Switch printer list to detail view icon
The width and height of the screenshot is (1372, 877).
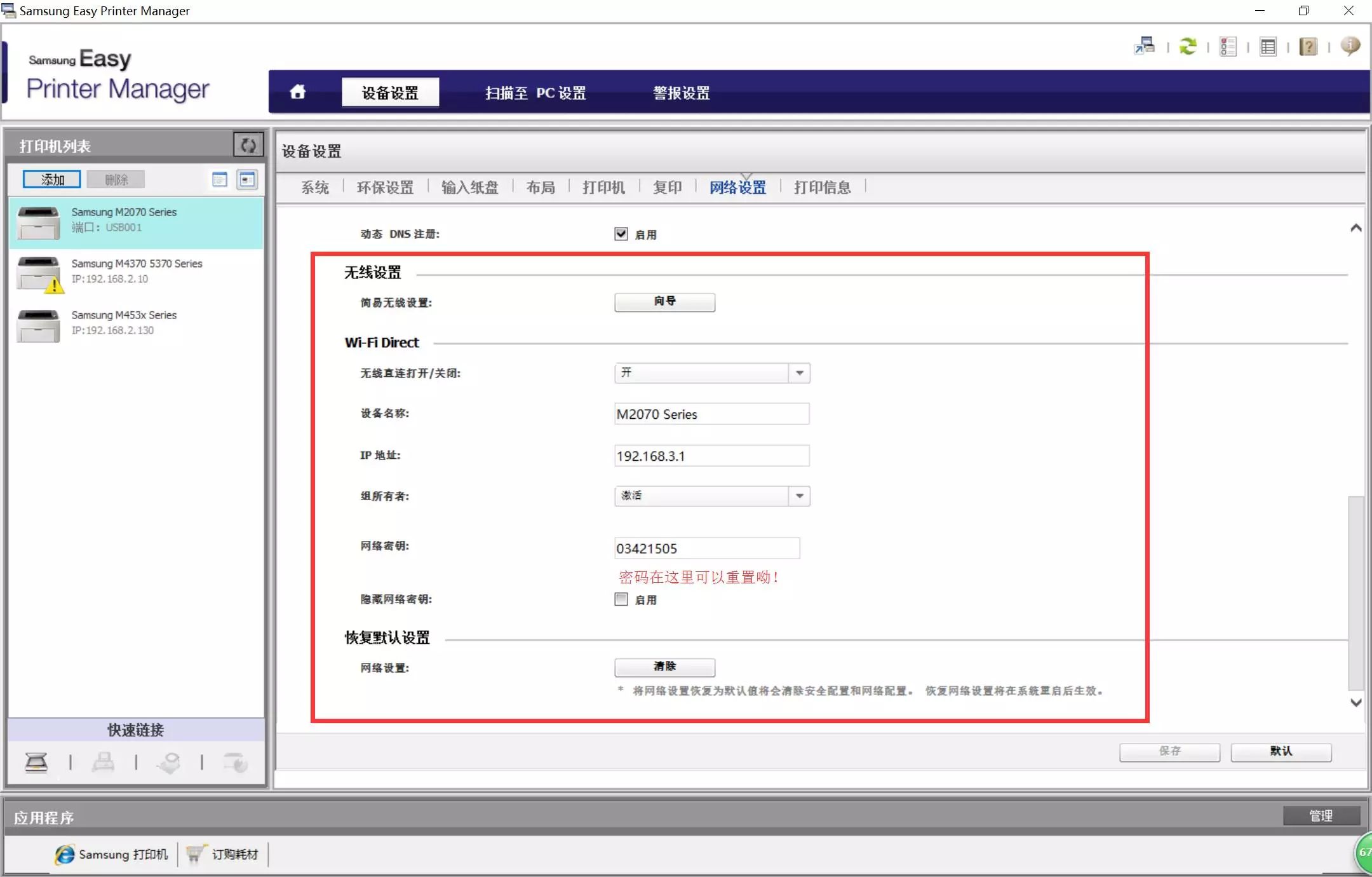219,179
